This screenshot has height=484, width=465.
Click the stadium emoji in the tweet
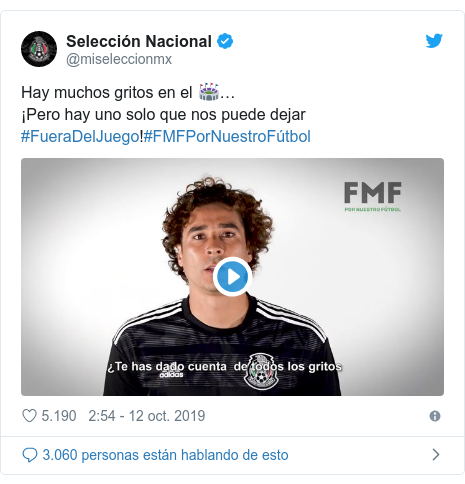(x=209, y=92)
